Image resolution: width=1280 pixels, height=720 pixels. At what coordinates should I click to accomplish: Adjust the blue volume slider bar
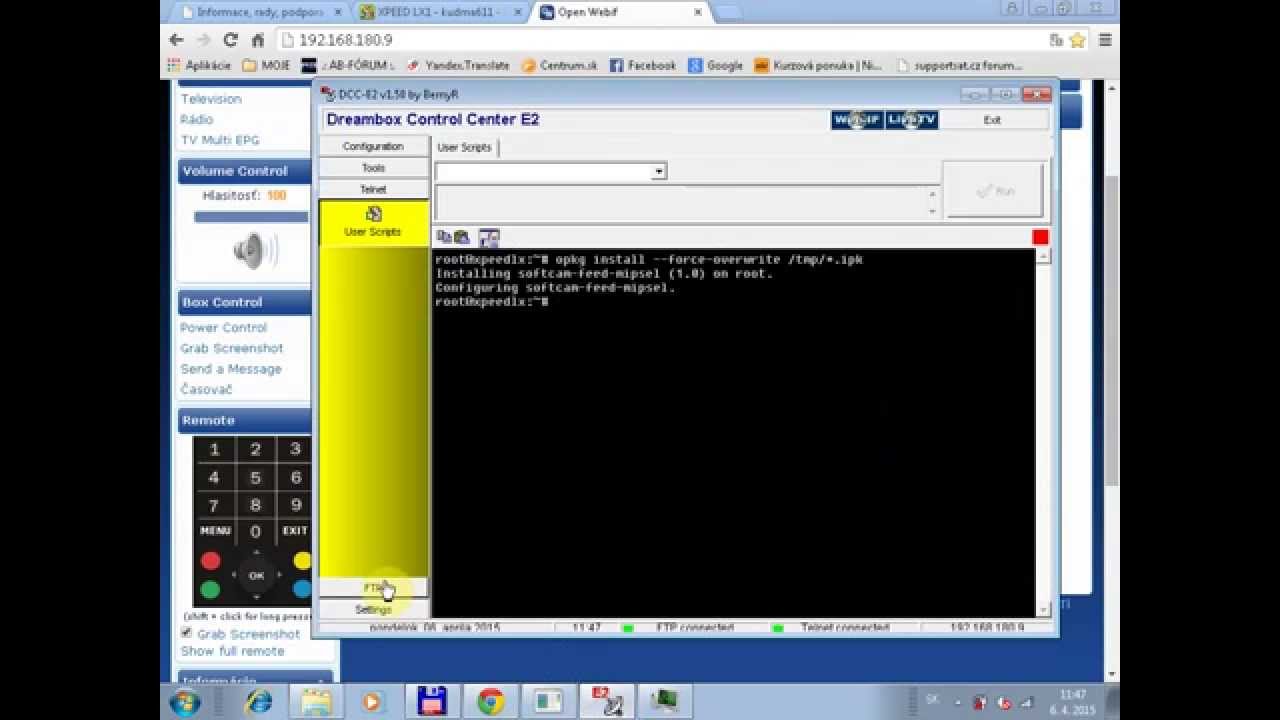click(251, 216)
